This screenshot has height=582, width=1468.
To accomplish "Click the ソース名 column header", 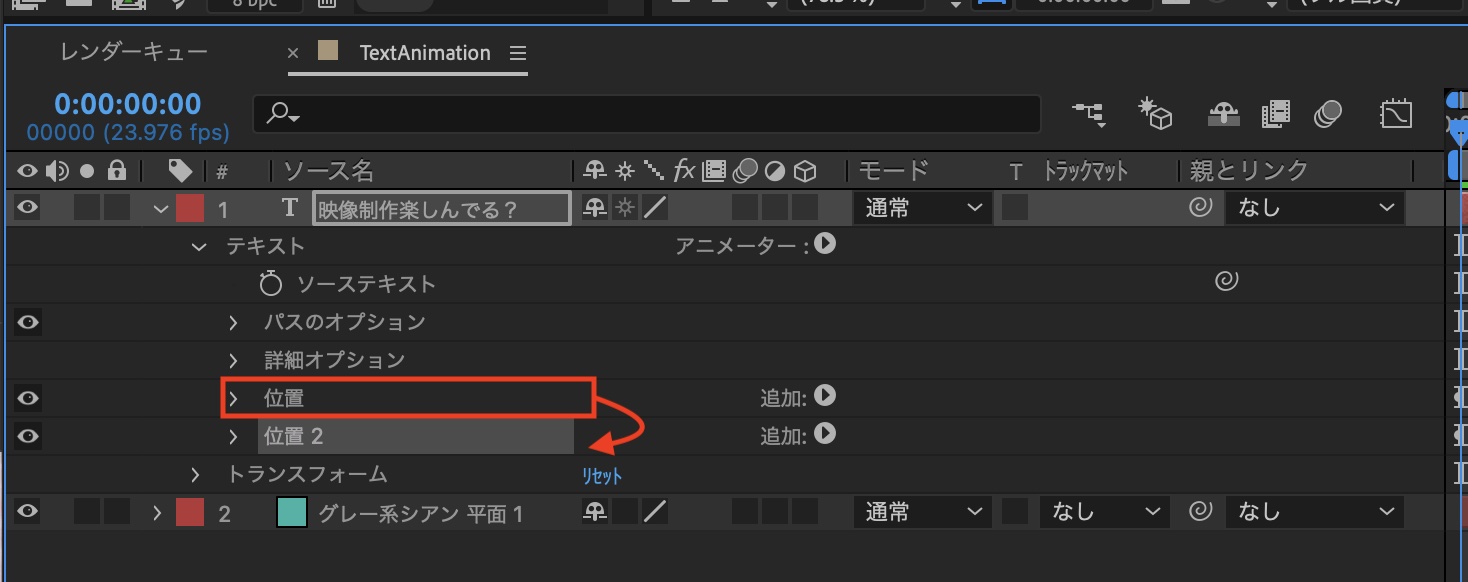I will tap(330, 171).
